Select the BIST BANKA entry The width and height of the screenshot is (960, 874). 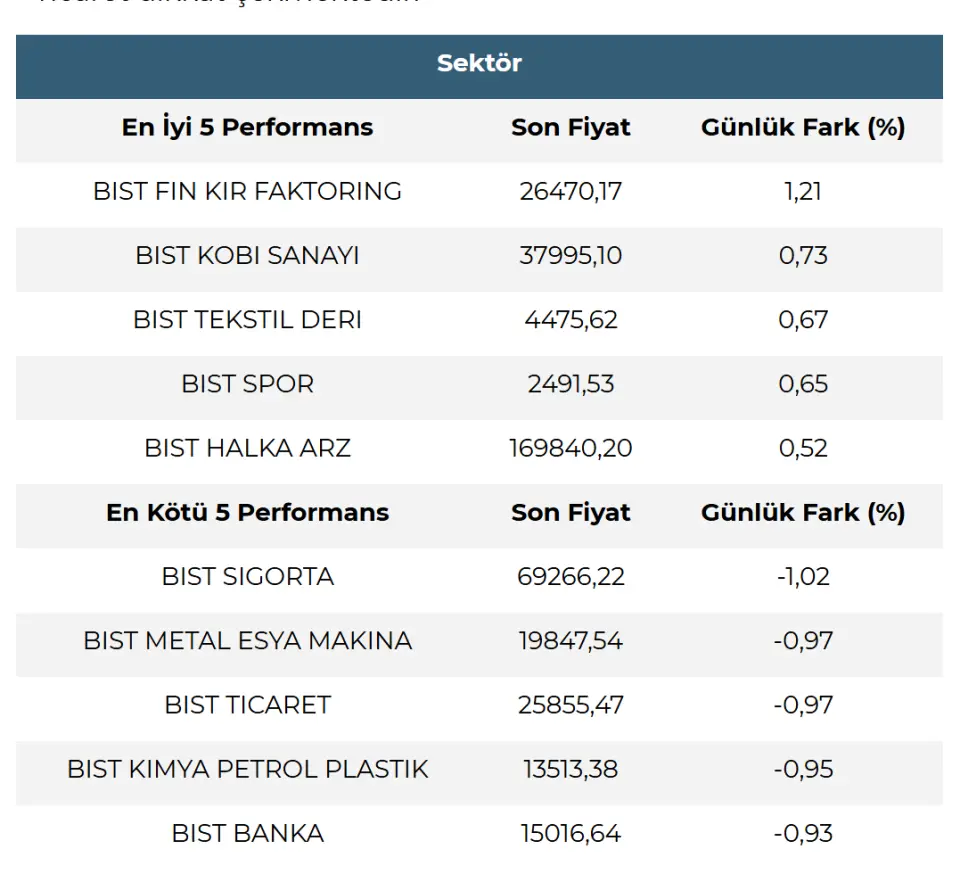247,833
